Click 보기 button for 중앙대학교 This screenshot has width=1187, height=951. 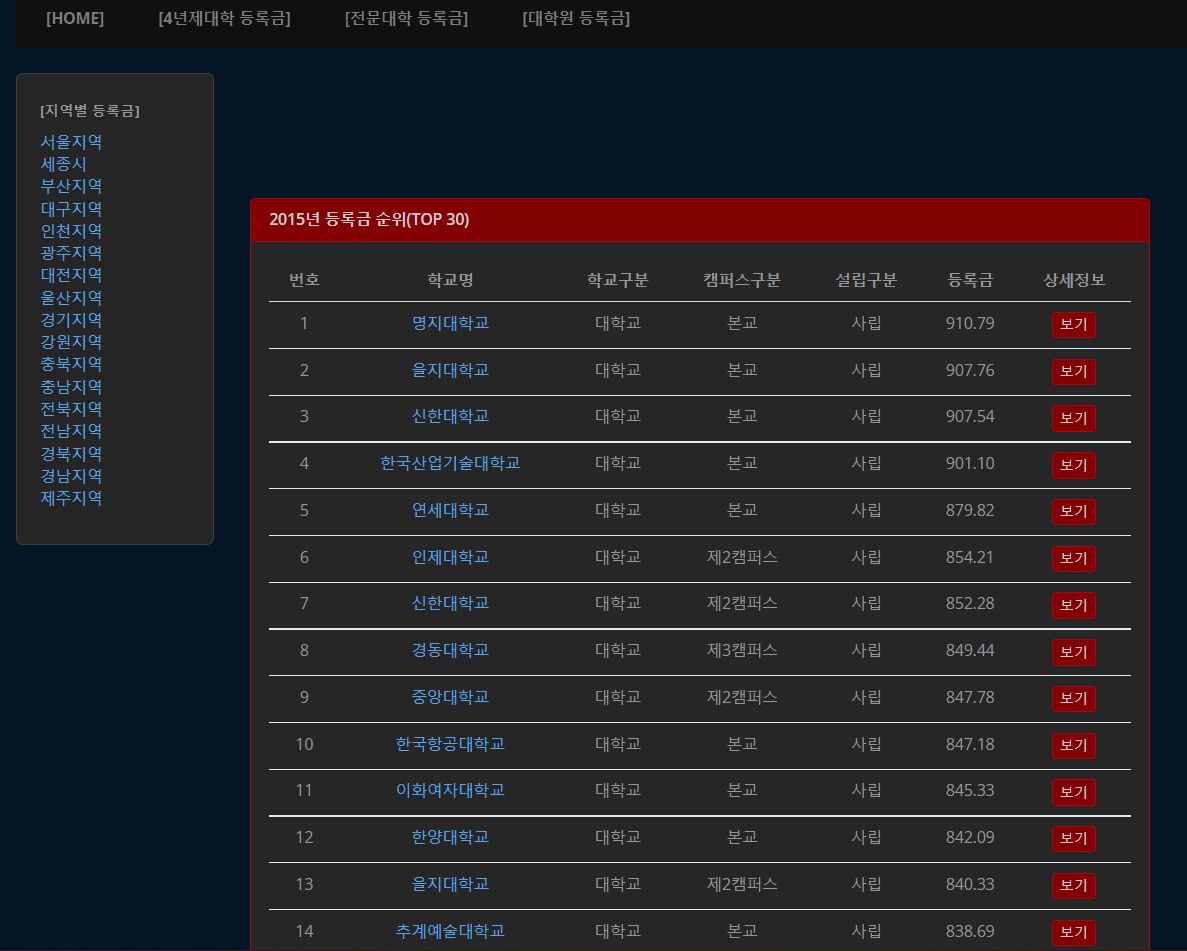click(x=1073, y=699)
